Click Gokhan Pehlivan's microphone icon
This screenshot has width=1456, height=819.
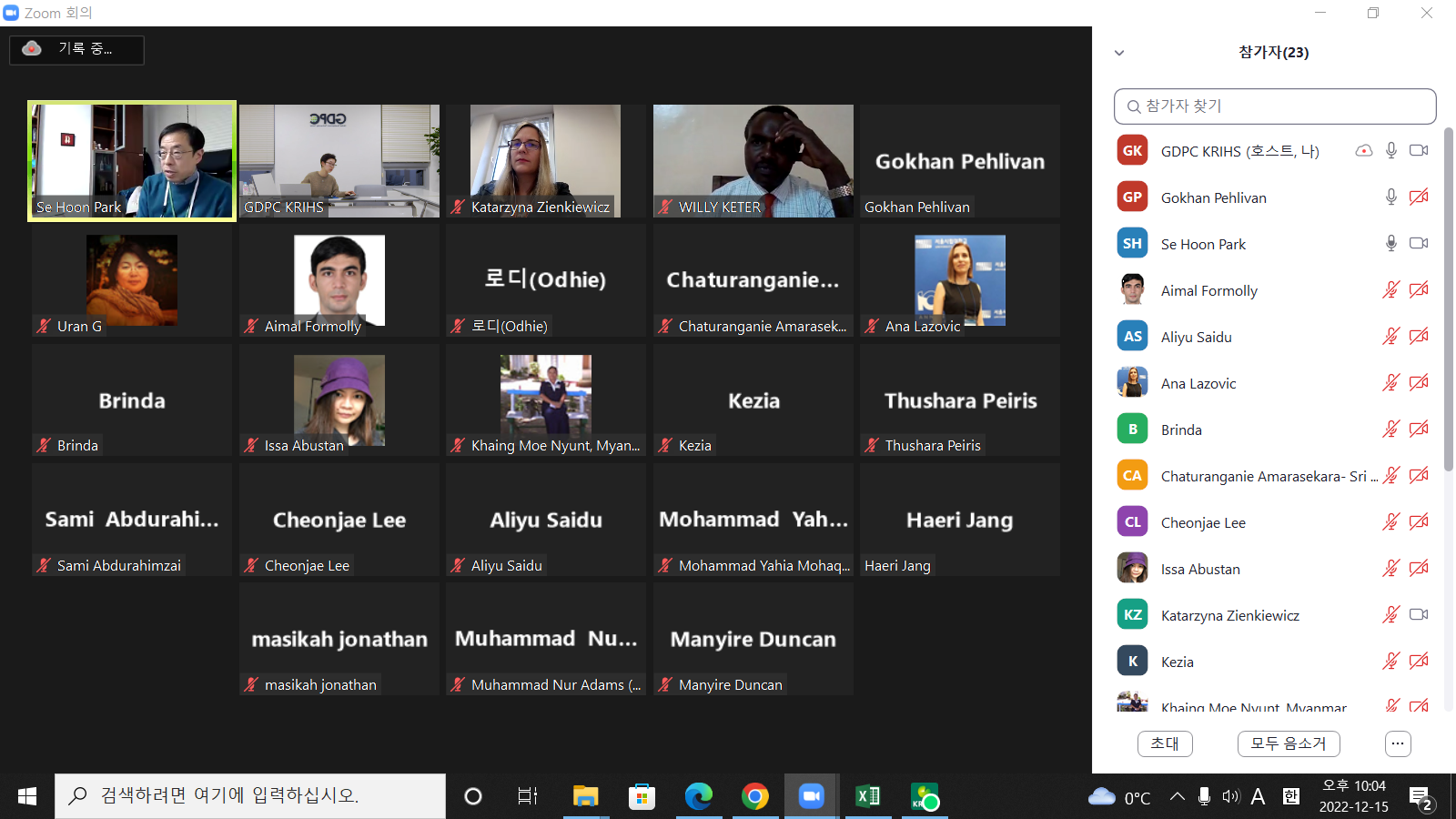coord(1390,197)
